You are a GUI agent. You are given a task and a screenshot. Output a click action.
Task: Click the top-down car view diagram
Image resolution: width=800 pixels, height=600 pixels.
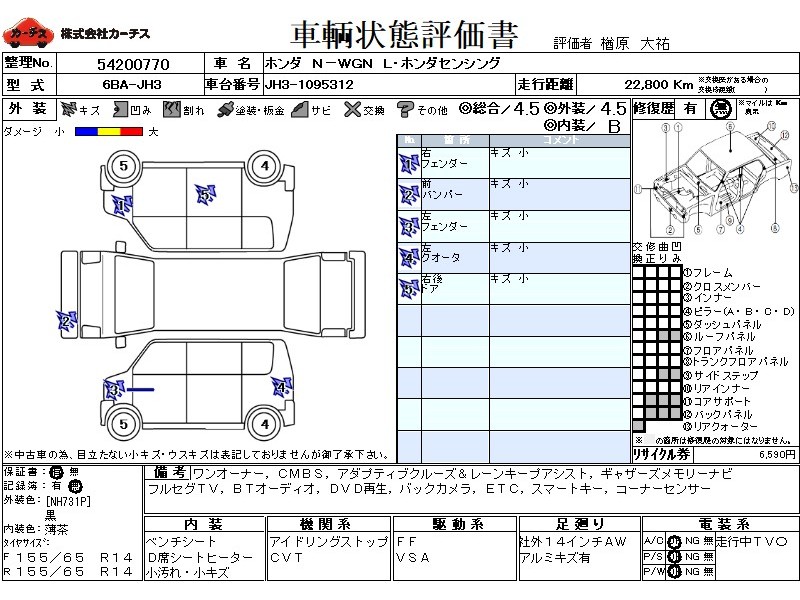[213, 294]
